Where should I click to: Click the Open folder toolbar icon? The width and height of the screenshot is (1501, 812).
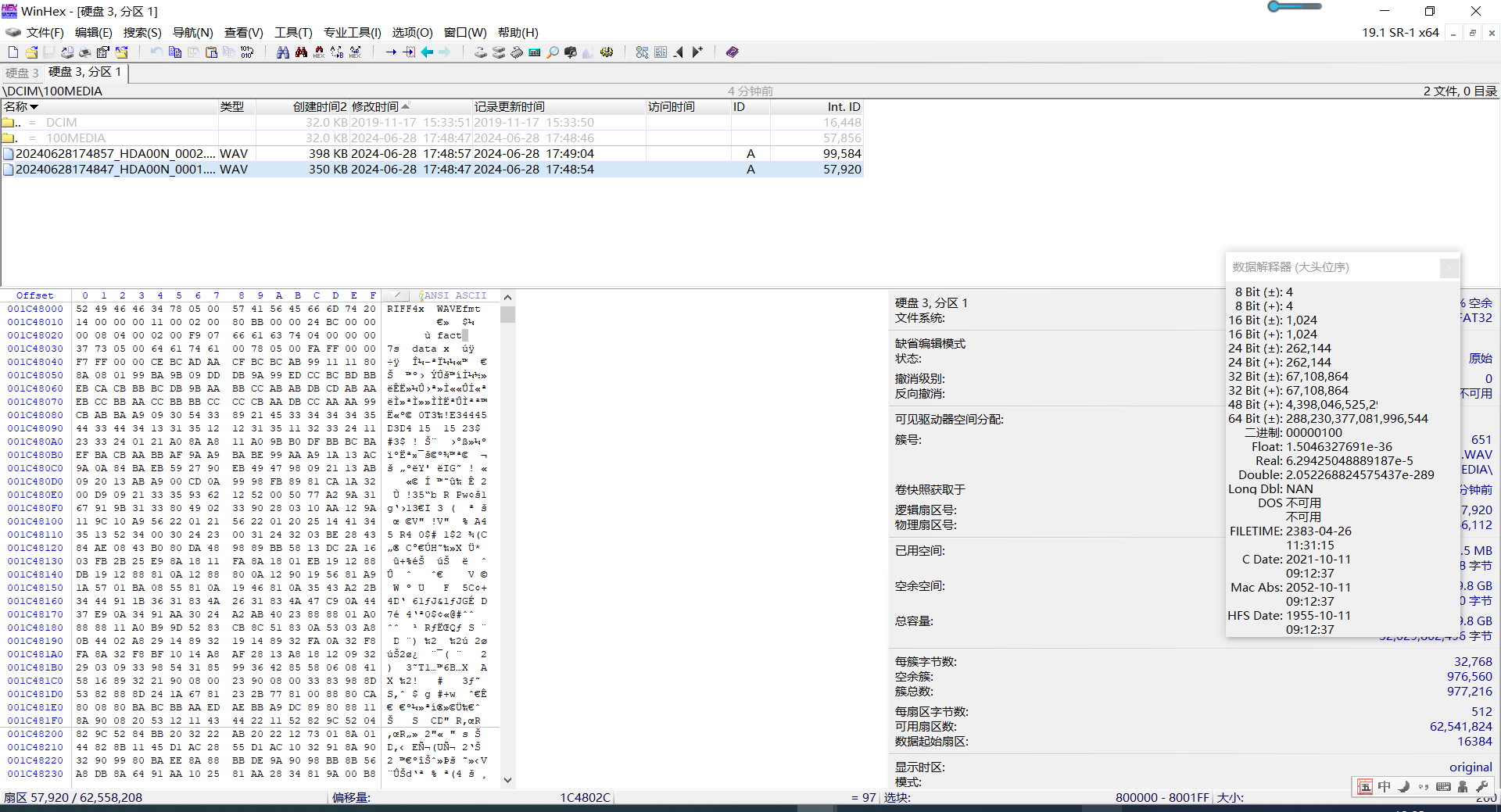tap(122, 52)
